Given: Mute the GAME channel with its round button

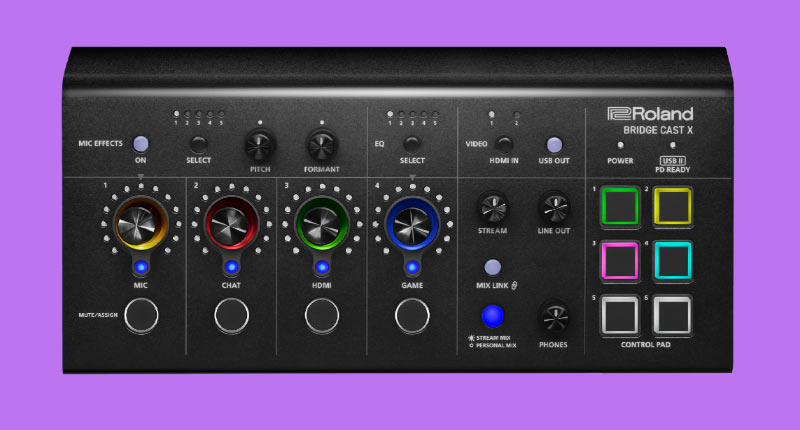Looking at the screenshot, I should click(412, 316).
